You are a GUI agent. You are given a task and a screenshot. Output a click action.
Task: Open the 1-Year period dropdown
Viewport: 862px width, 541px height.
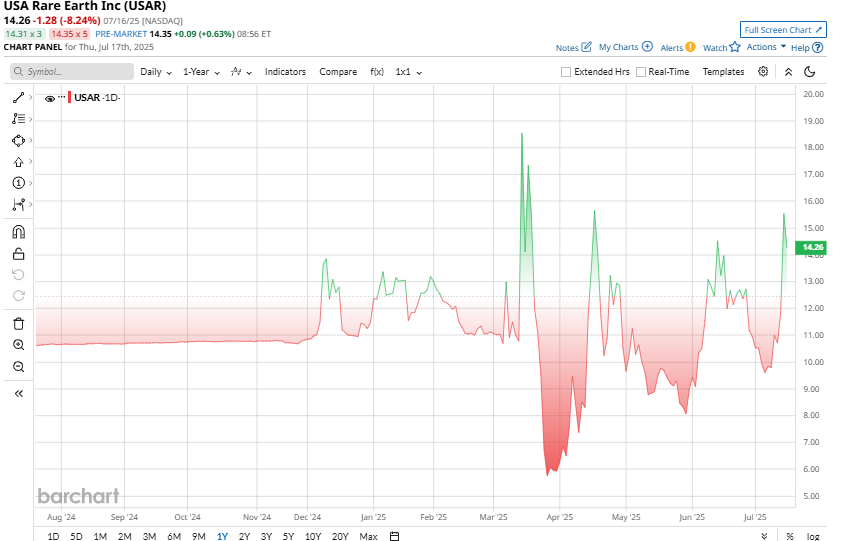(x=202, y=72)
